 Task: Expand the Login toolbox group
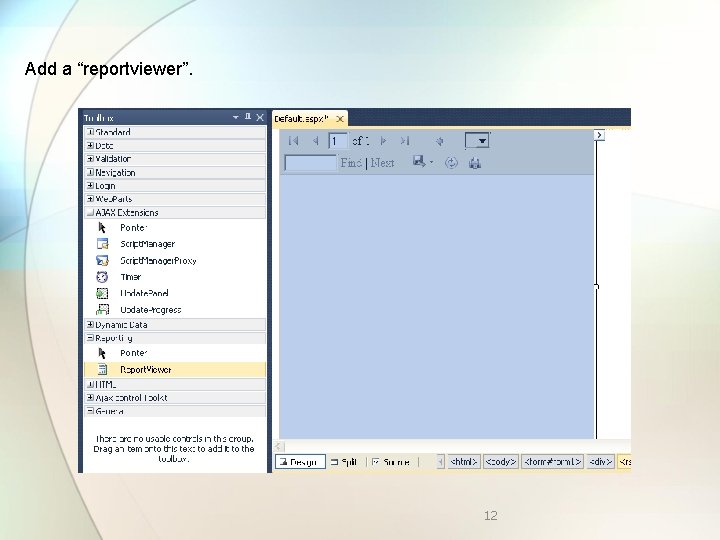[x=90, y=186]
